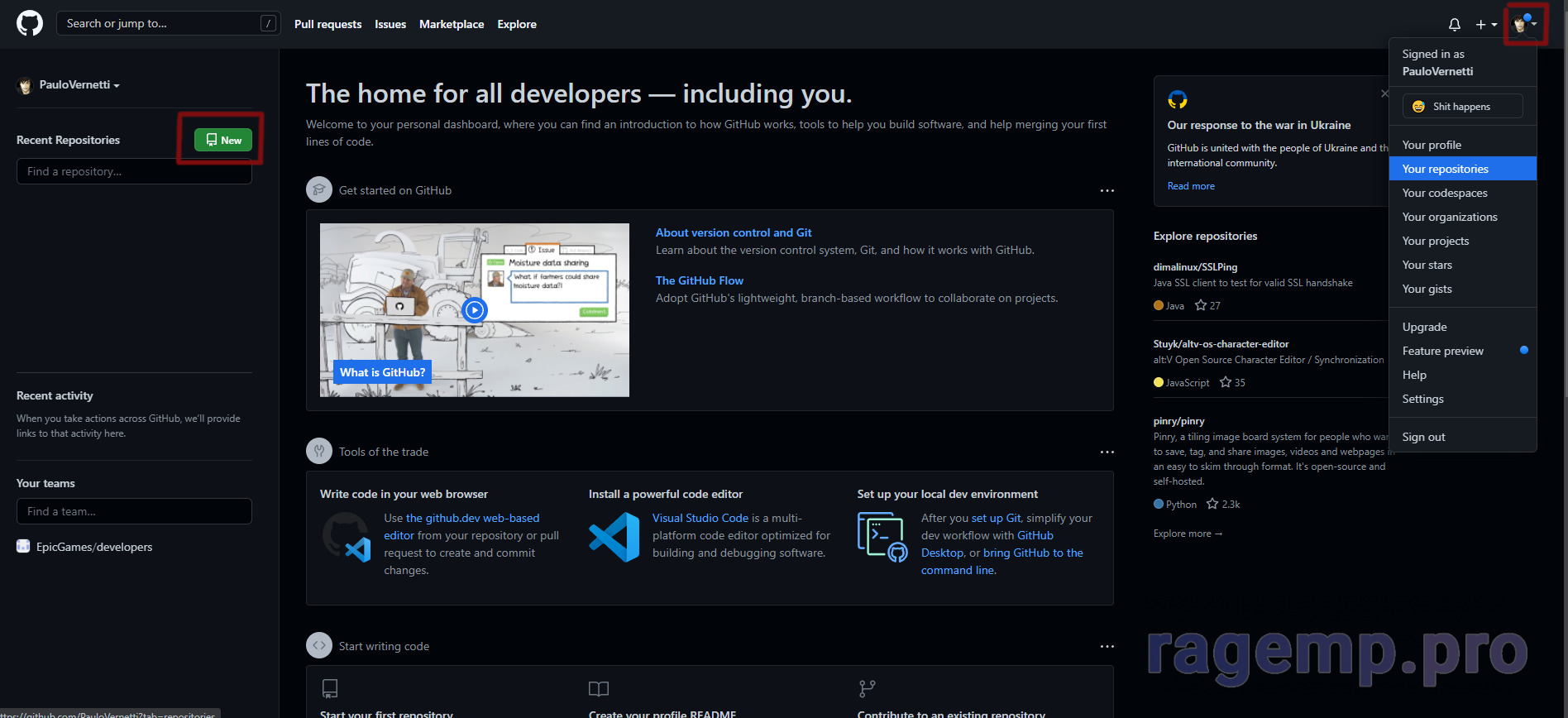This screenshot has width=1568, height=718.
Task: Click the Tools of the trade icon
Action: point(319,451)
